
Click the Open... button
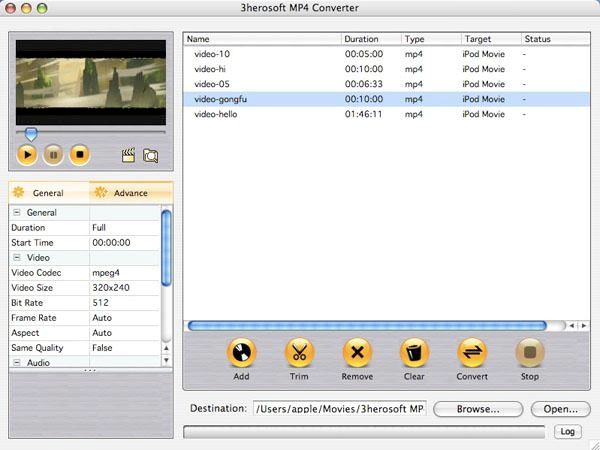[x=561, y=409]
